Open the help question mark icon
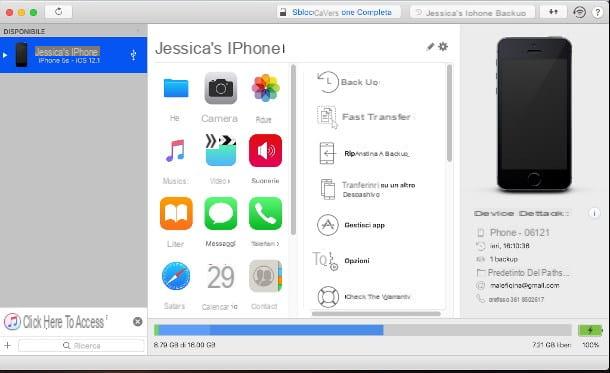 click(x=598, y=12)
